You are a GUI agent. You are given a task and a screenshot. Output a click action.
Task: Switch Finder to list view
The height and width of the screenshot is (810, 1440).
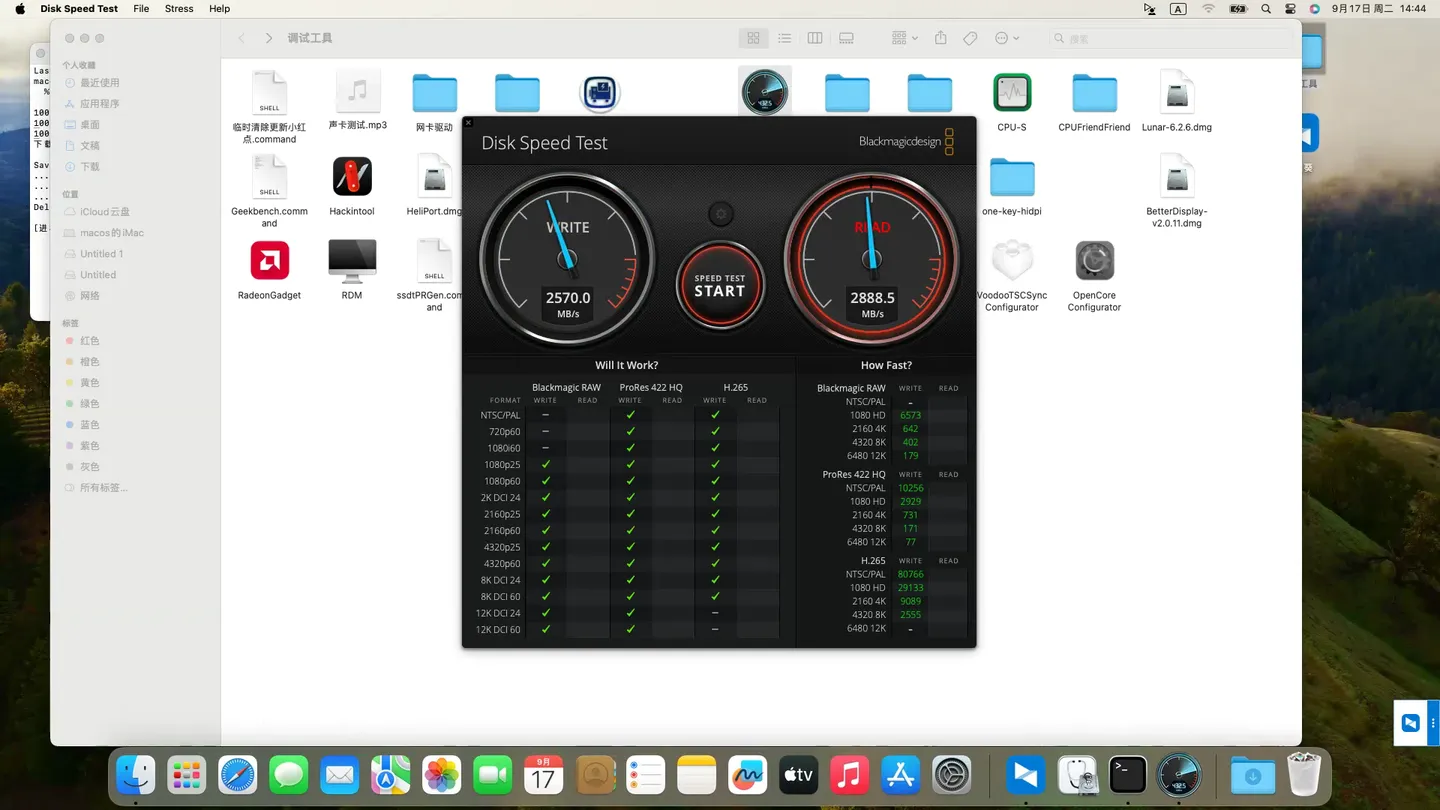point(785,37)
